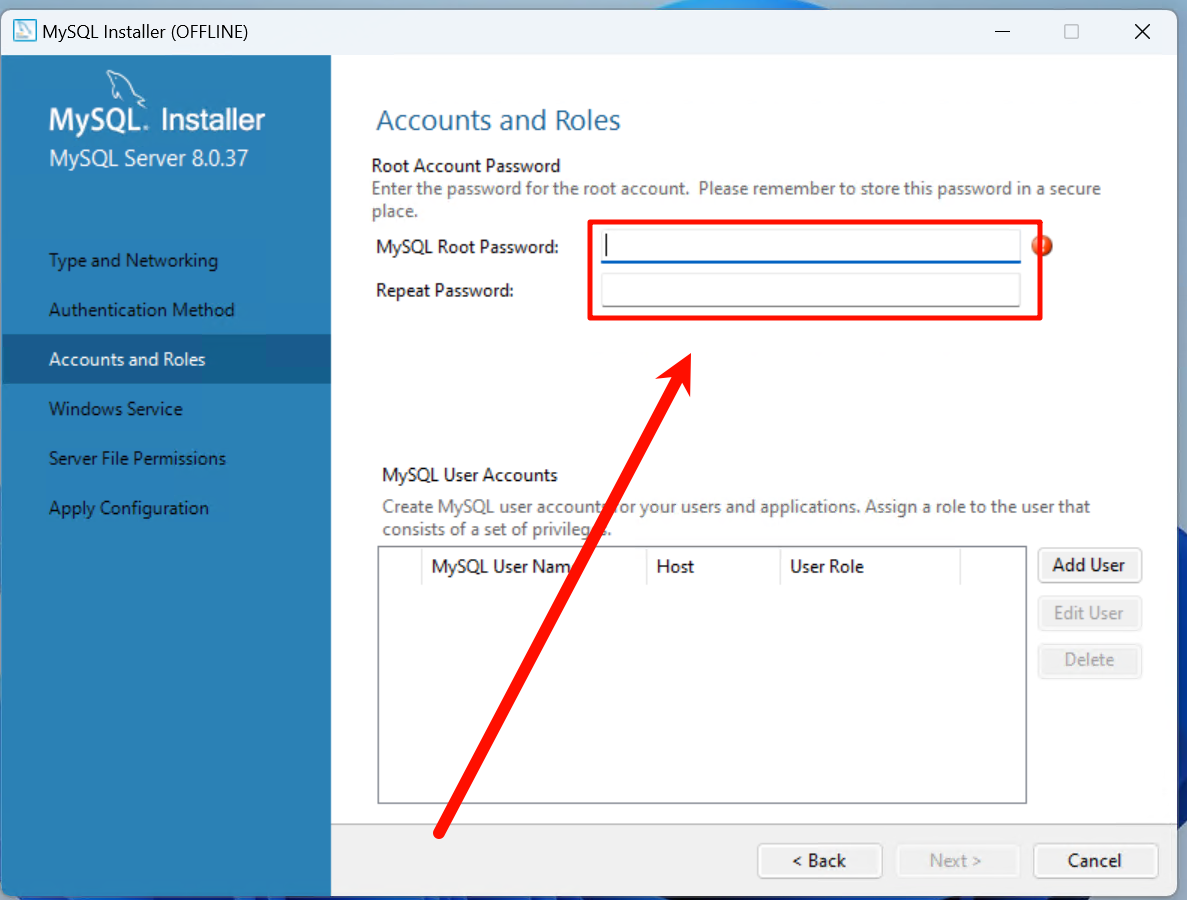The image size is (1187, 900).
Task: Focus the Repeat Password field
Action: (x=810, y=290)
